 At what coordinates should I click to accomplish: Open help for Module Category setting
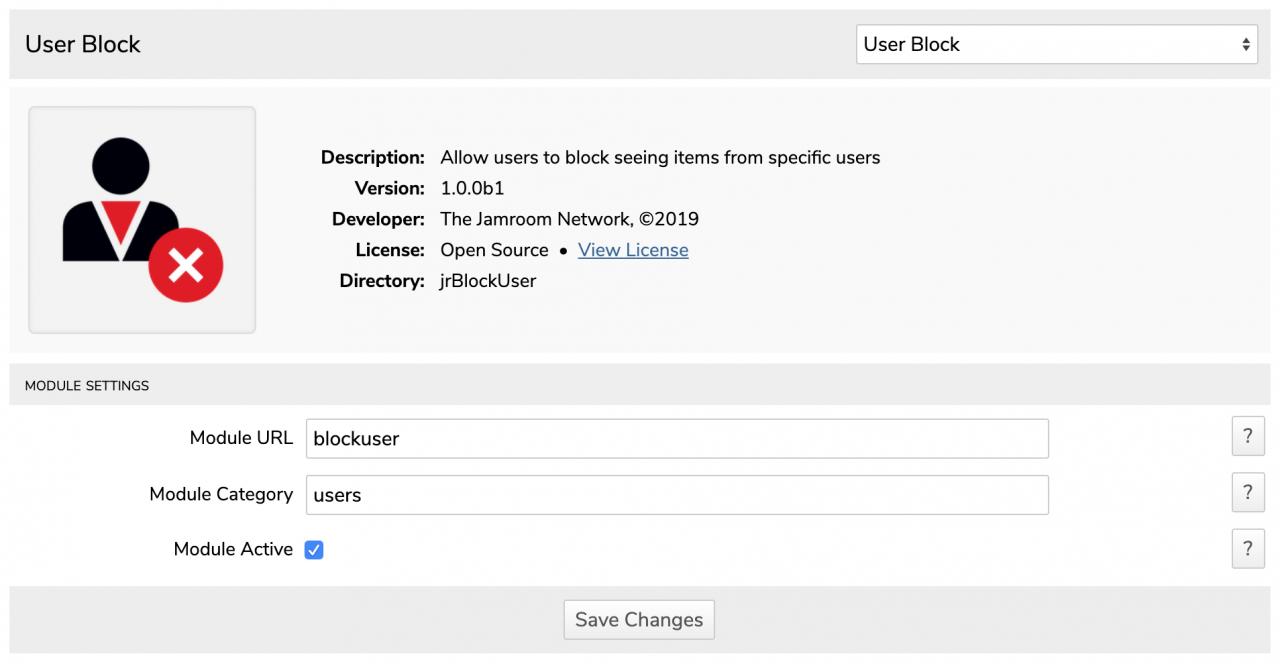pos(1247,493)
